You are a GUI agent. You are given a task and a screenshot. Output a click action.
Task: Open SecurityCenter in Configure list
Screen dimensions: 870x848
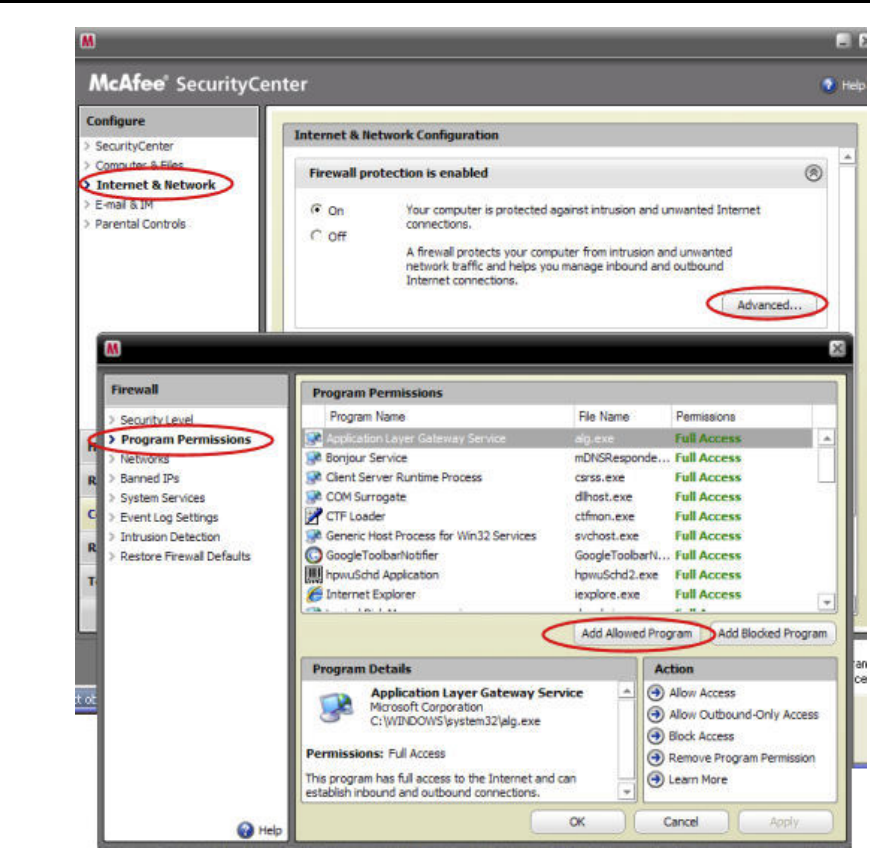[134, 146]
